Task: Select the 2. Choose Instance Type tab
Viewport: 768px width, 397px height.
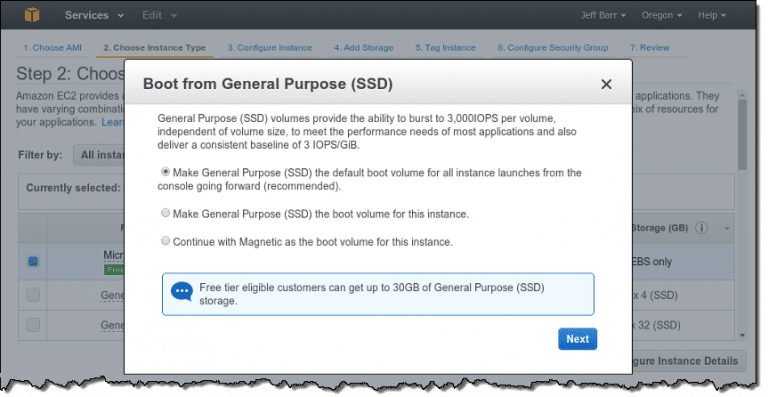Action: tap(154, 48)
